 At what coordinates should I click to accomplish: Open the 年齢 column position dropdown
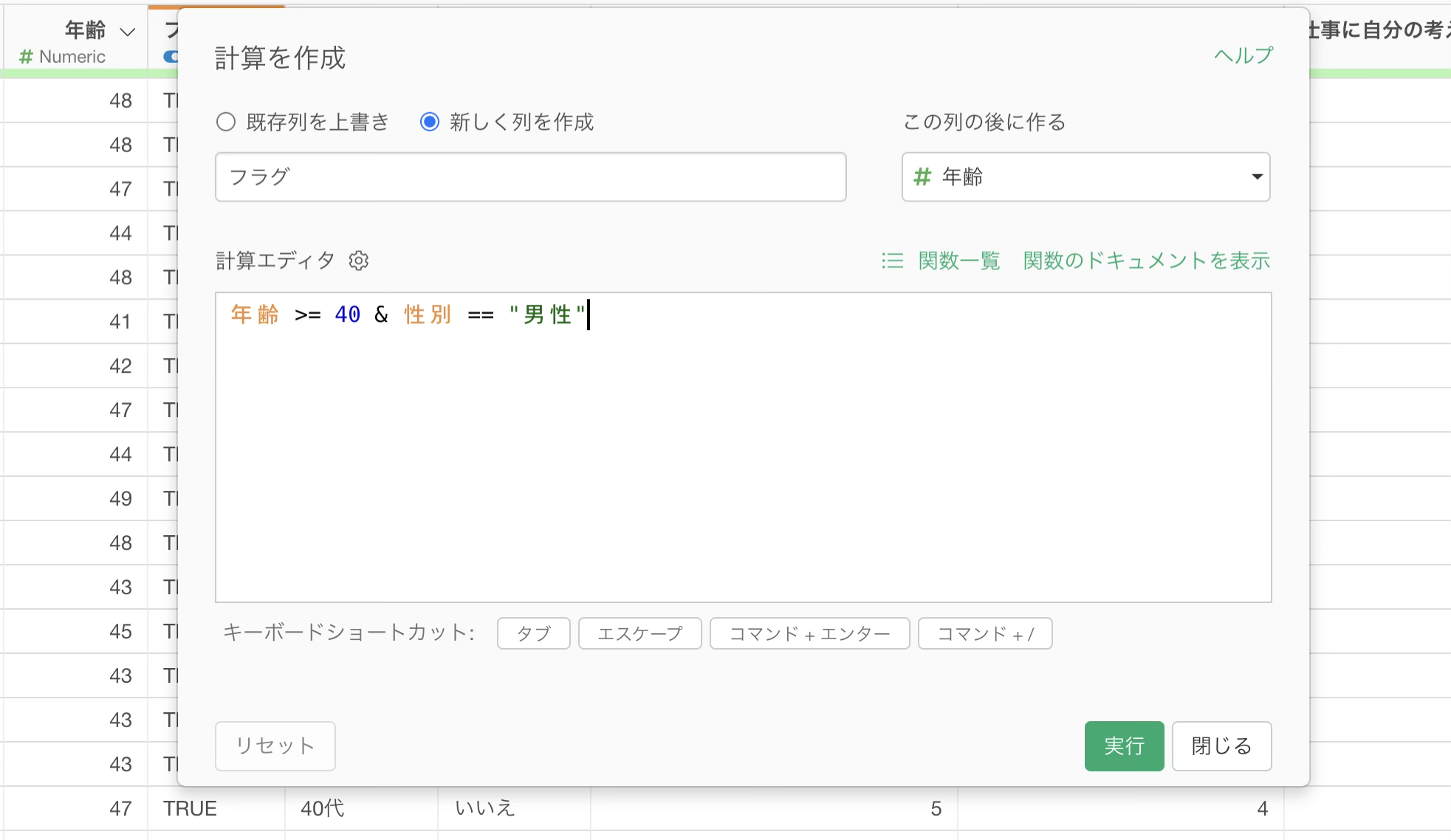point(1085,177)
